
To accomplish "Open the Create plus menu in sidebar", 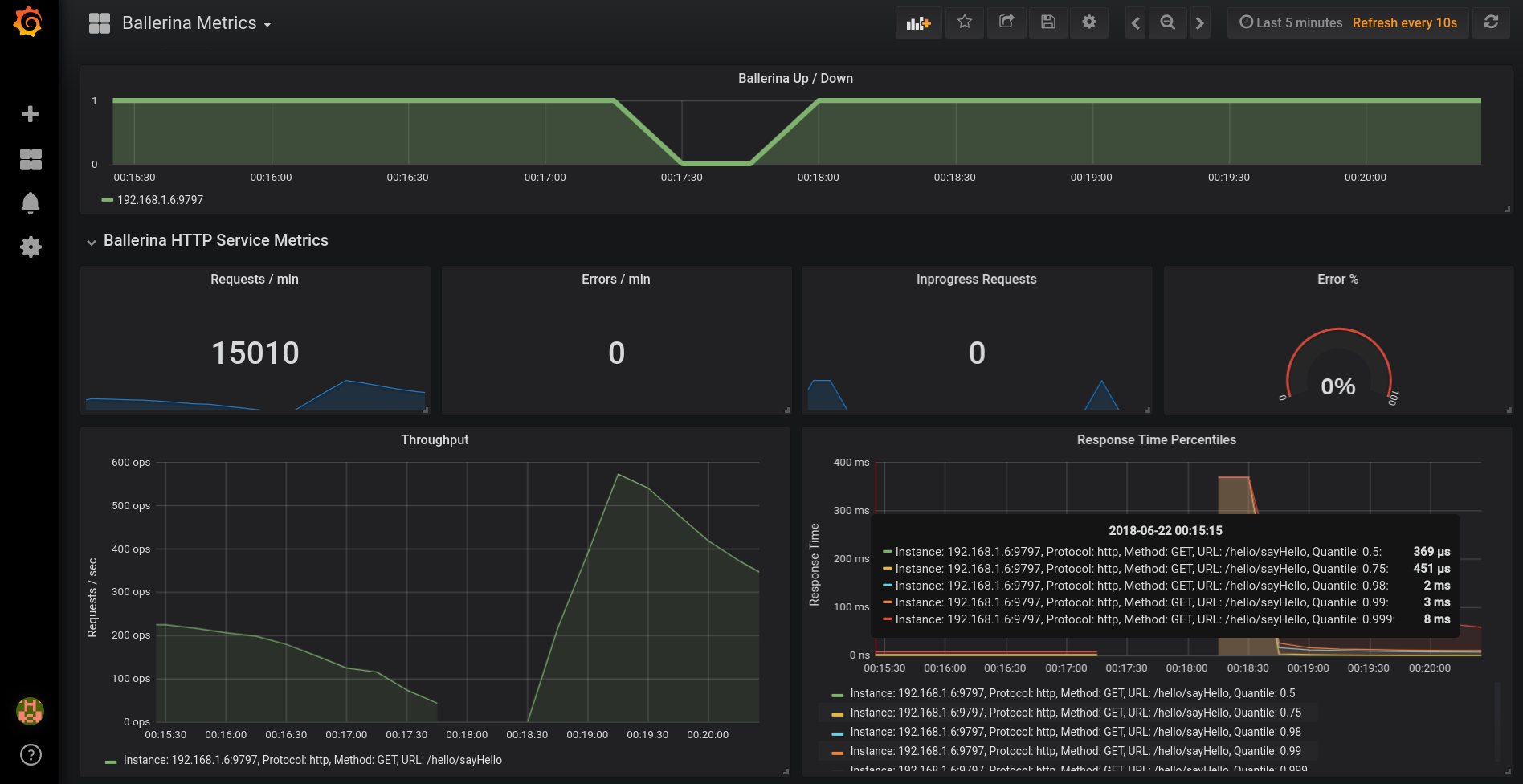I will 31,114.
